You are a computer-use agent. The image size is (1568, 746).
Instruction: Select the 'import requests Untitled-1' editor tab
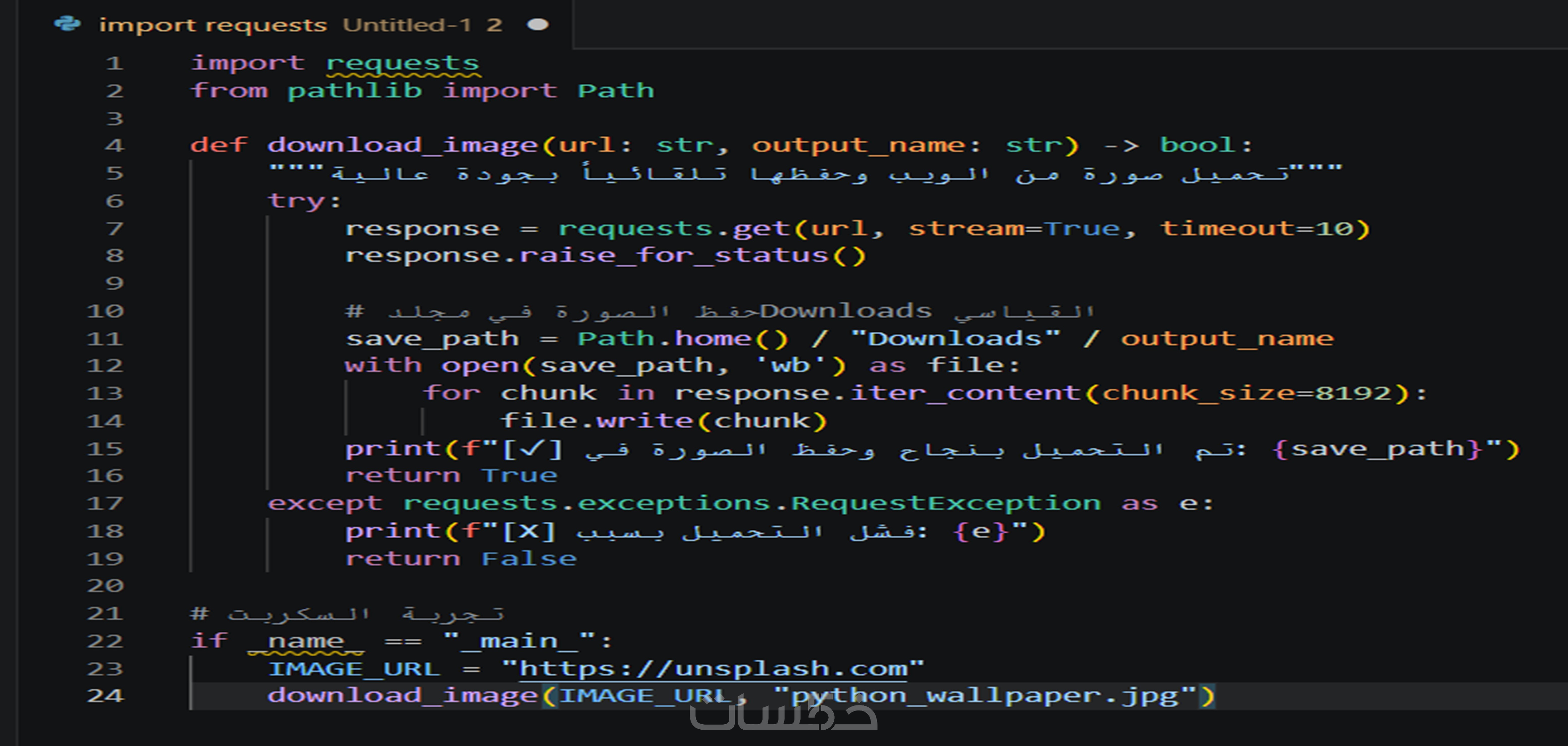click(x=295, y=24)
